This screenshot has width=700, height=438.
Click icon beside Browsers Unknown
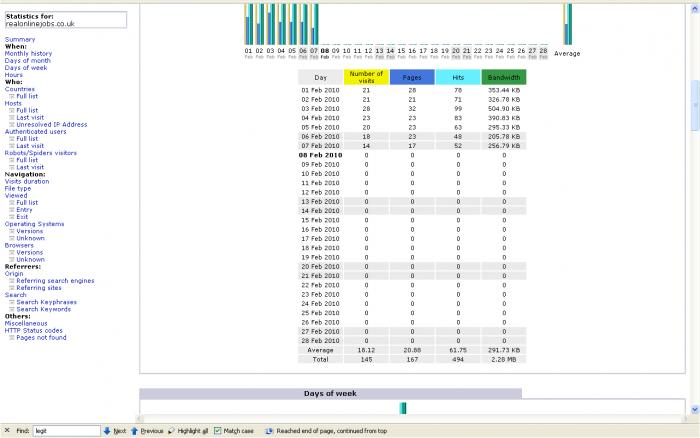pos(12,259)
